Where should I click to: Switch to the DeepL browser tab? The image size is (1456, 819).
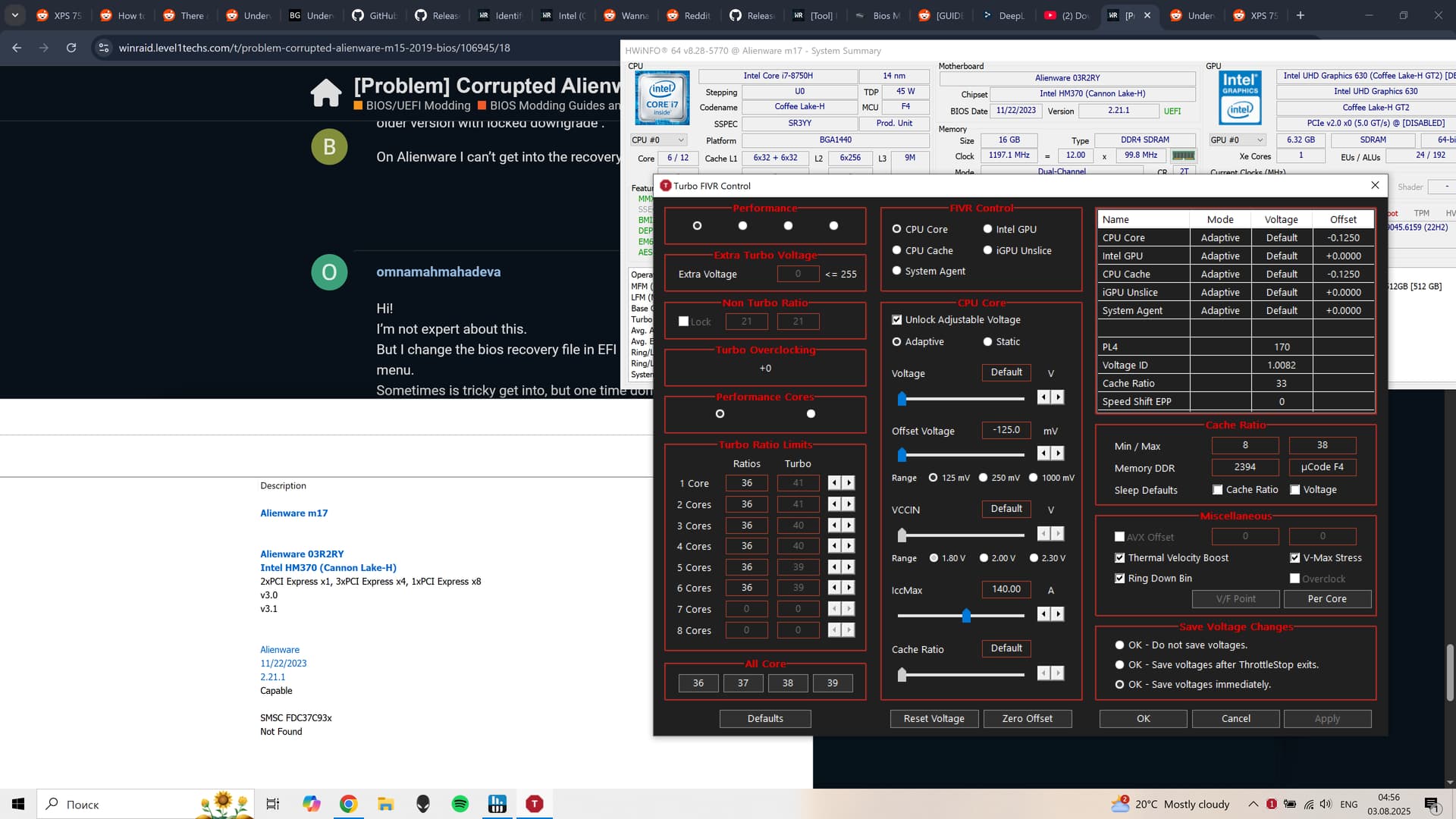1003,15
